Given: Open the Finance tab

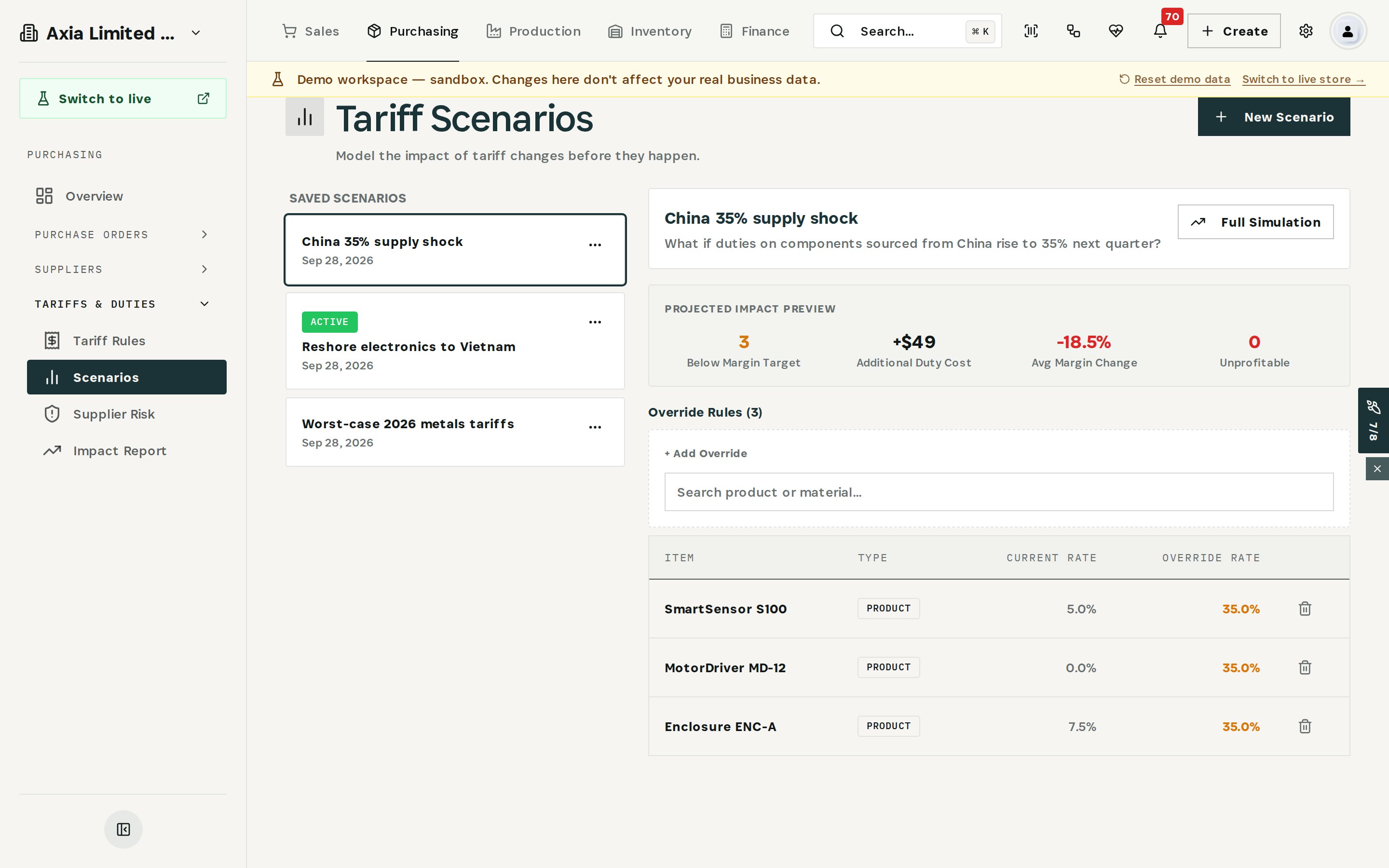Looking at the screenshot, I should (754, 31).
